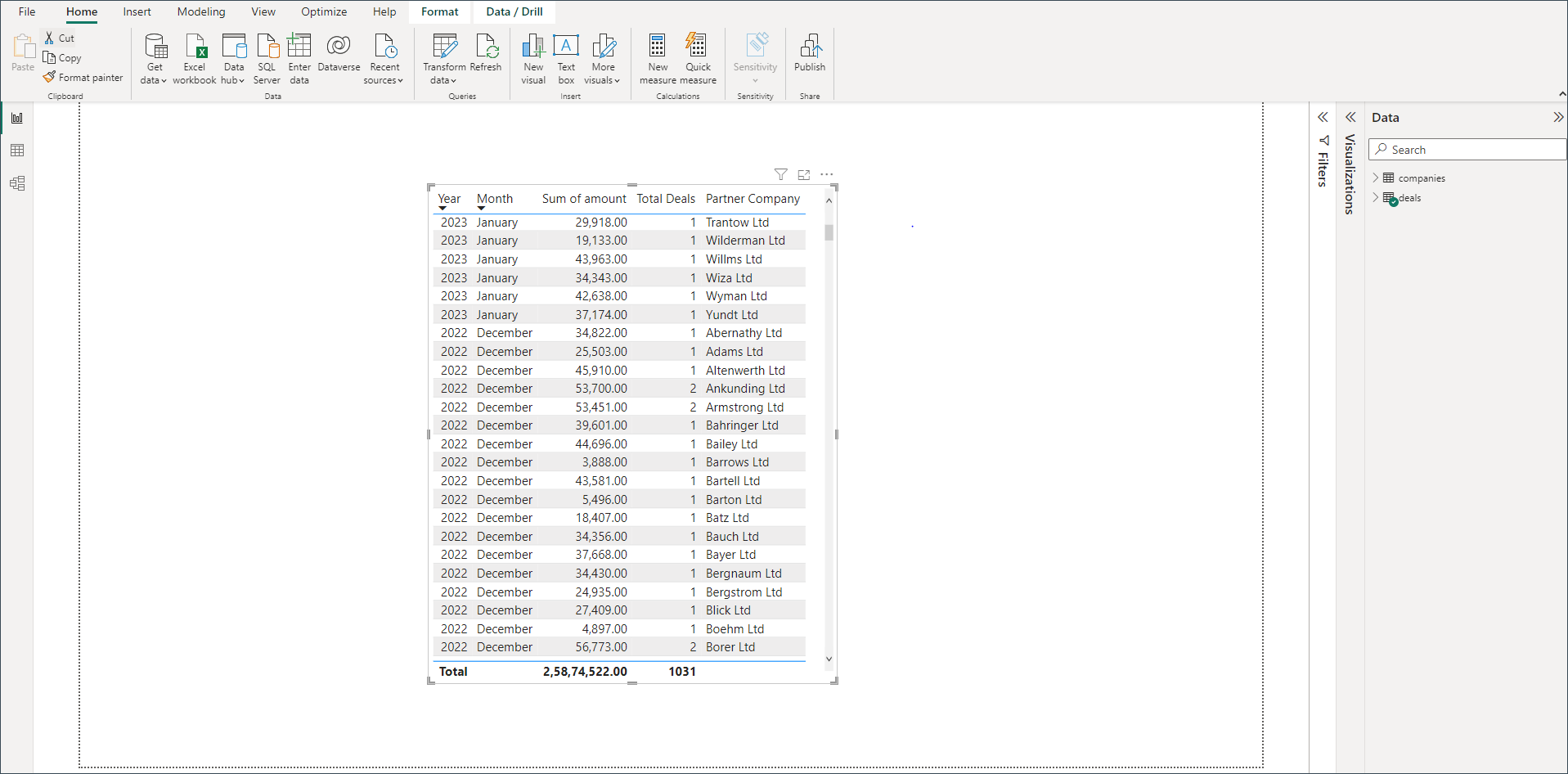The height and width of the screenshot is (774, 1568).
Task: Expand the Visualizations pane
Action: tap(1350, 117)
